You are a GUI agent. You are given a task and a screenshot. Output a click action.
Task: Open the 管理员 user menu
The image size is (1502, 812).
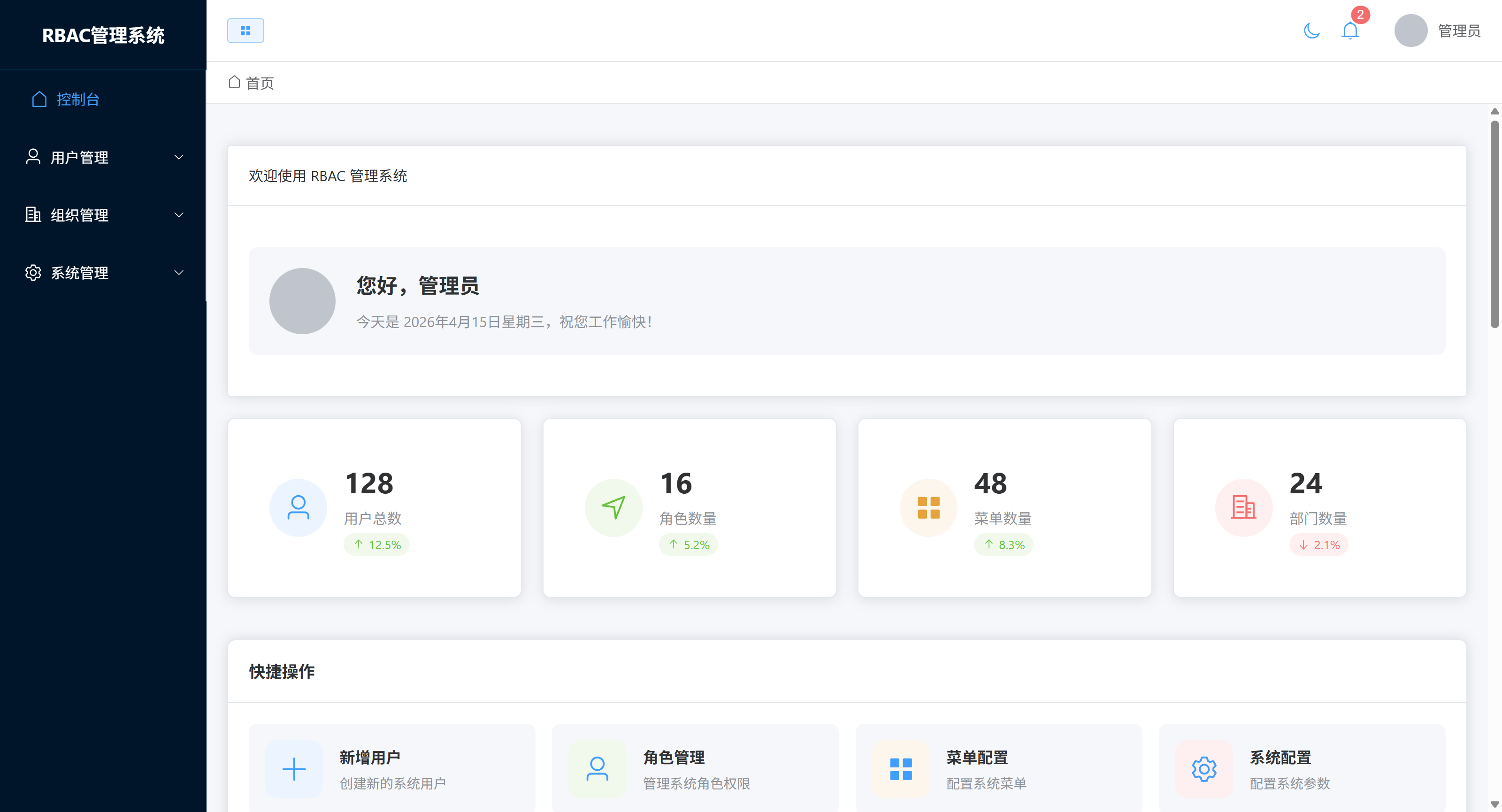pyautogui.click(x=1459, y=31)
